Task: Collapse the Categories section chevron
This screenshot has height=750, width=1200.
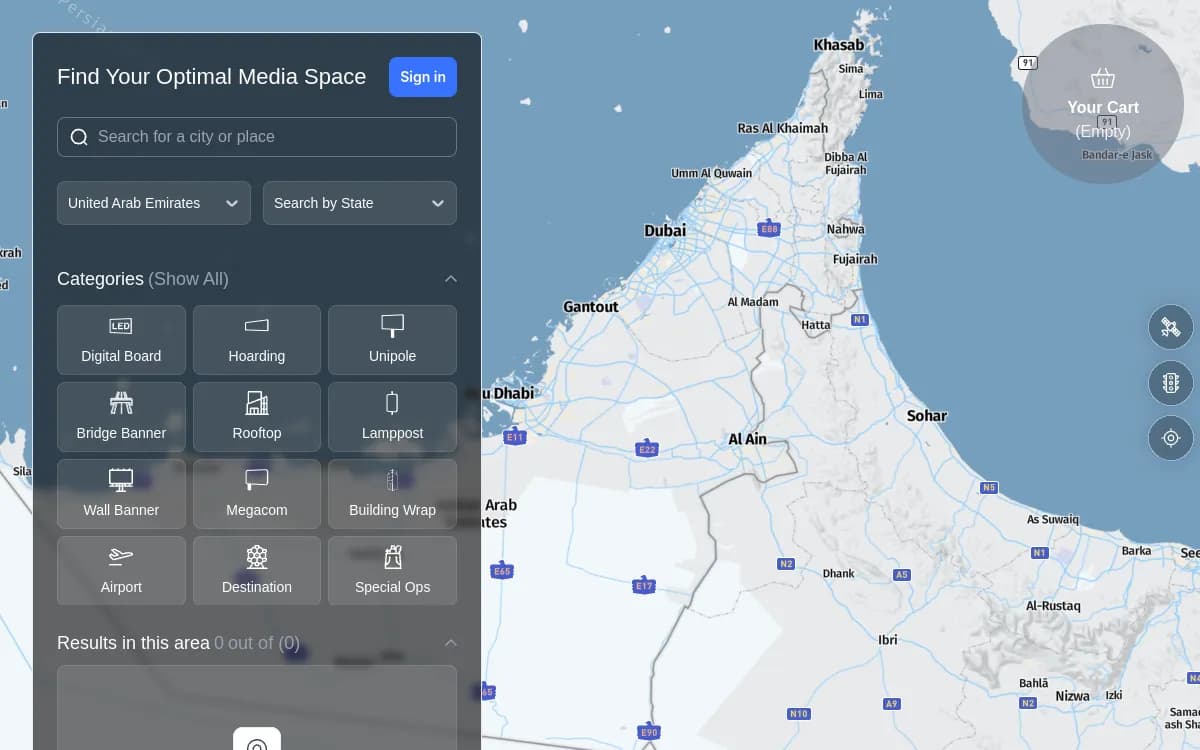Action: click(x=451, y=279)
